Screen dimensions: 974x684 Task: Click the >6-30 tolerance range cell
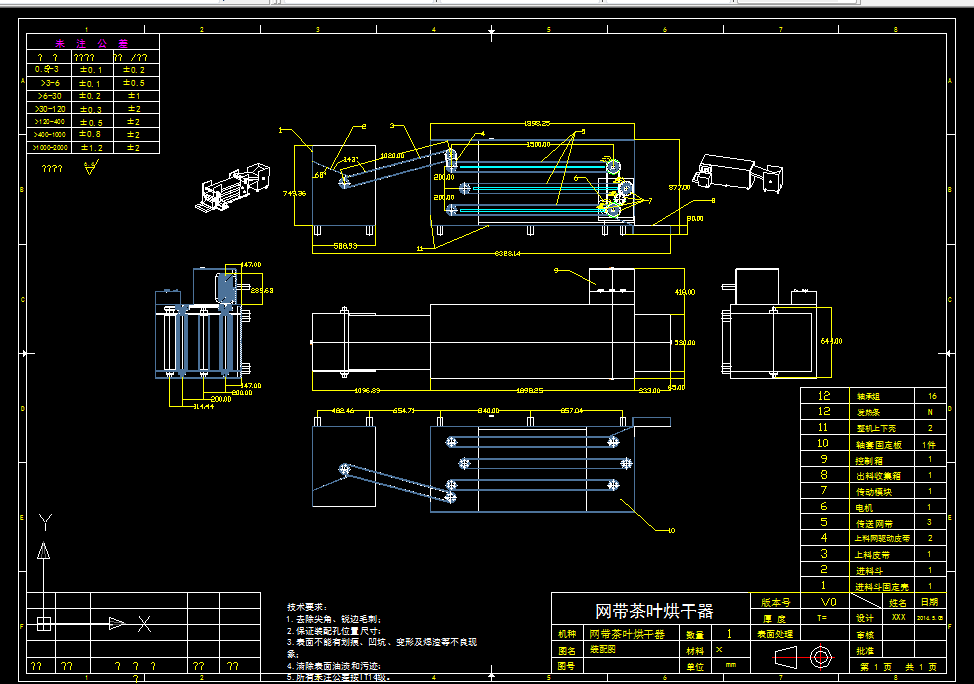coord(50,96)
